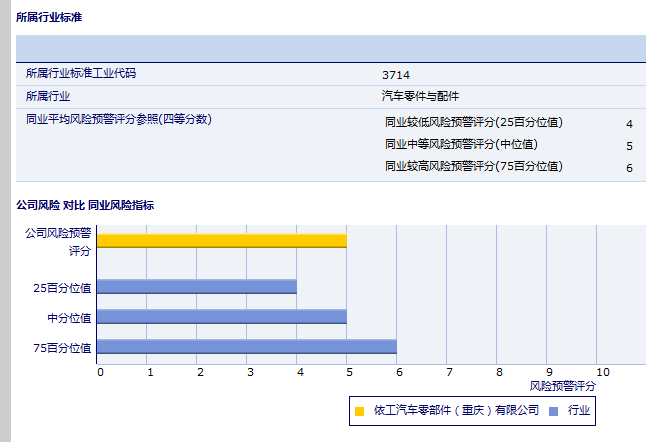Click the 公司风险 对比 同业风险指标 heading

[84, 205]
